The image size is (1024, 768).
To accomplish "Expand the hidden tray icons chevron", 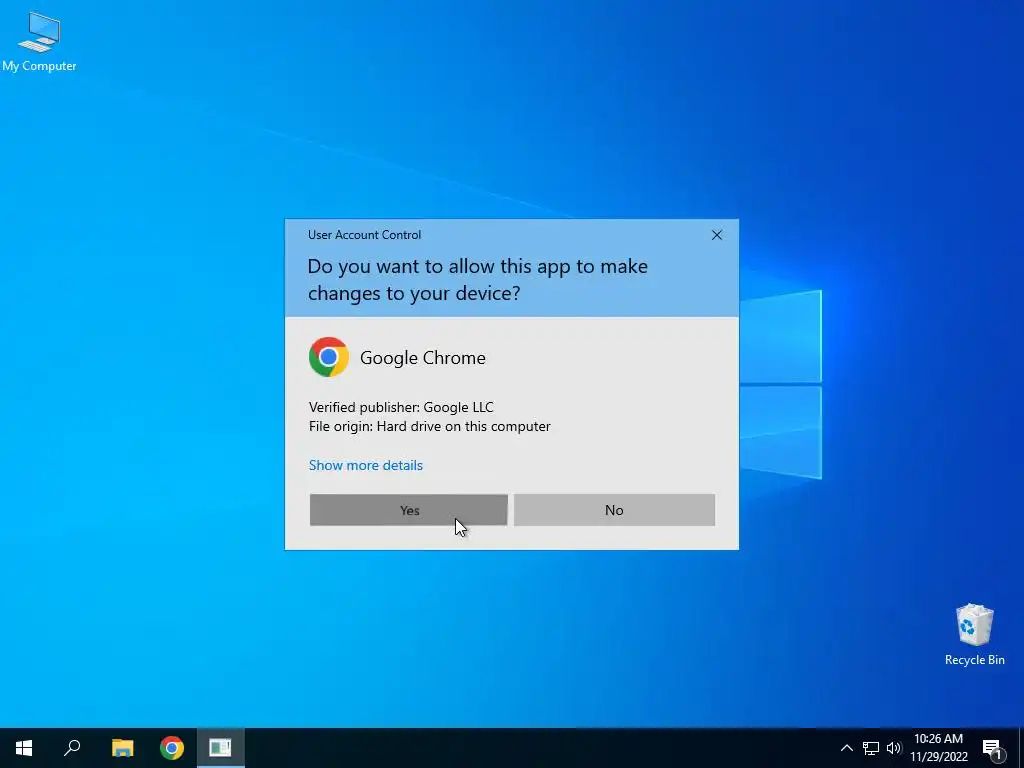I will point(846,748).
